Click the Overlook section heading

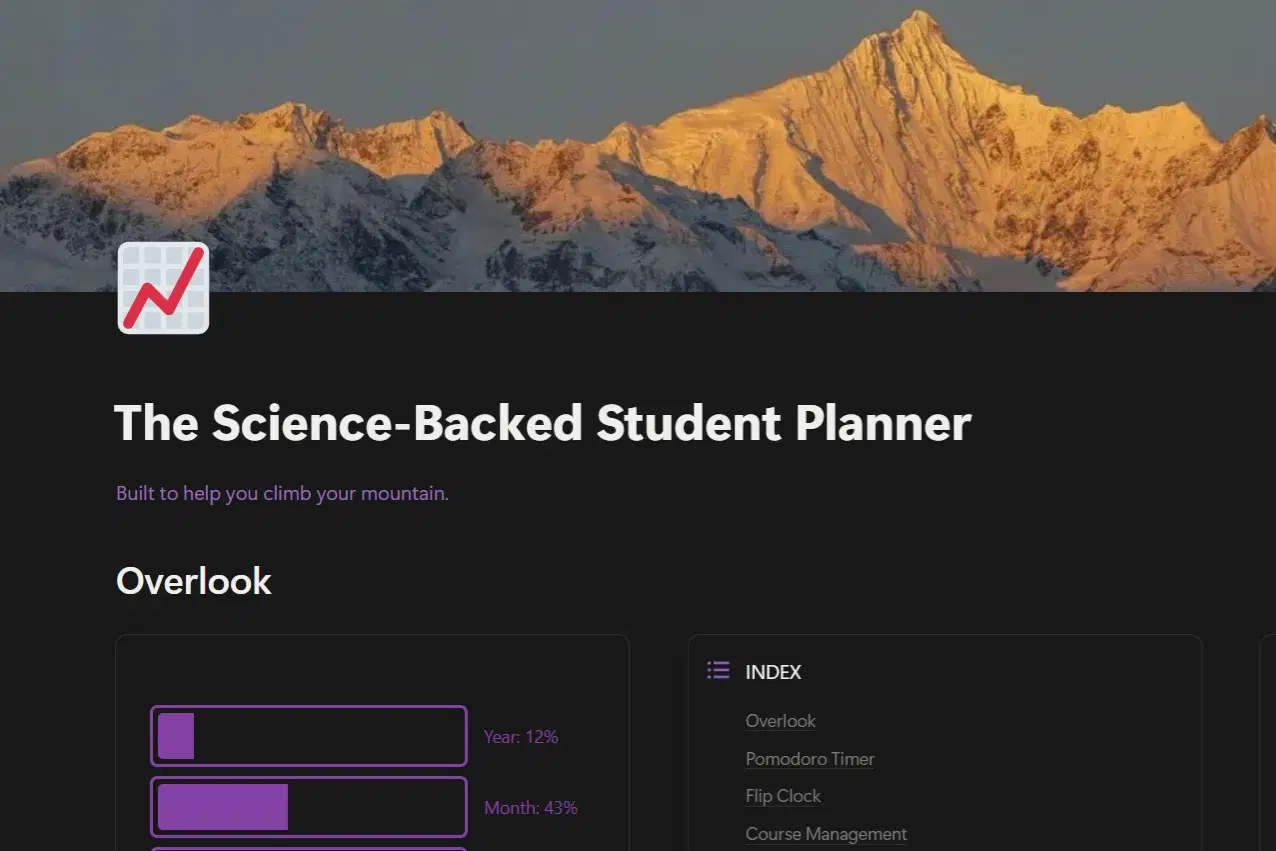(x=193, y=580)
